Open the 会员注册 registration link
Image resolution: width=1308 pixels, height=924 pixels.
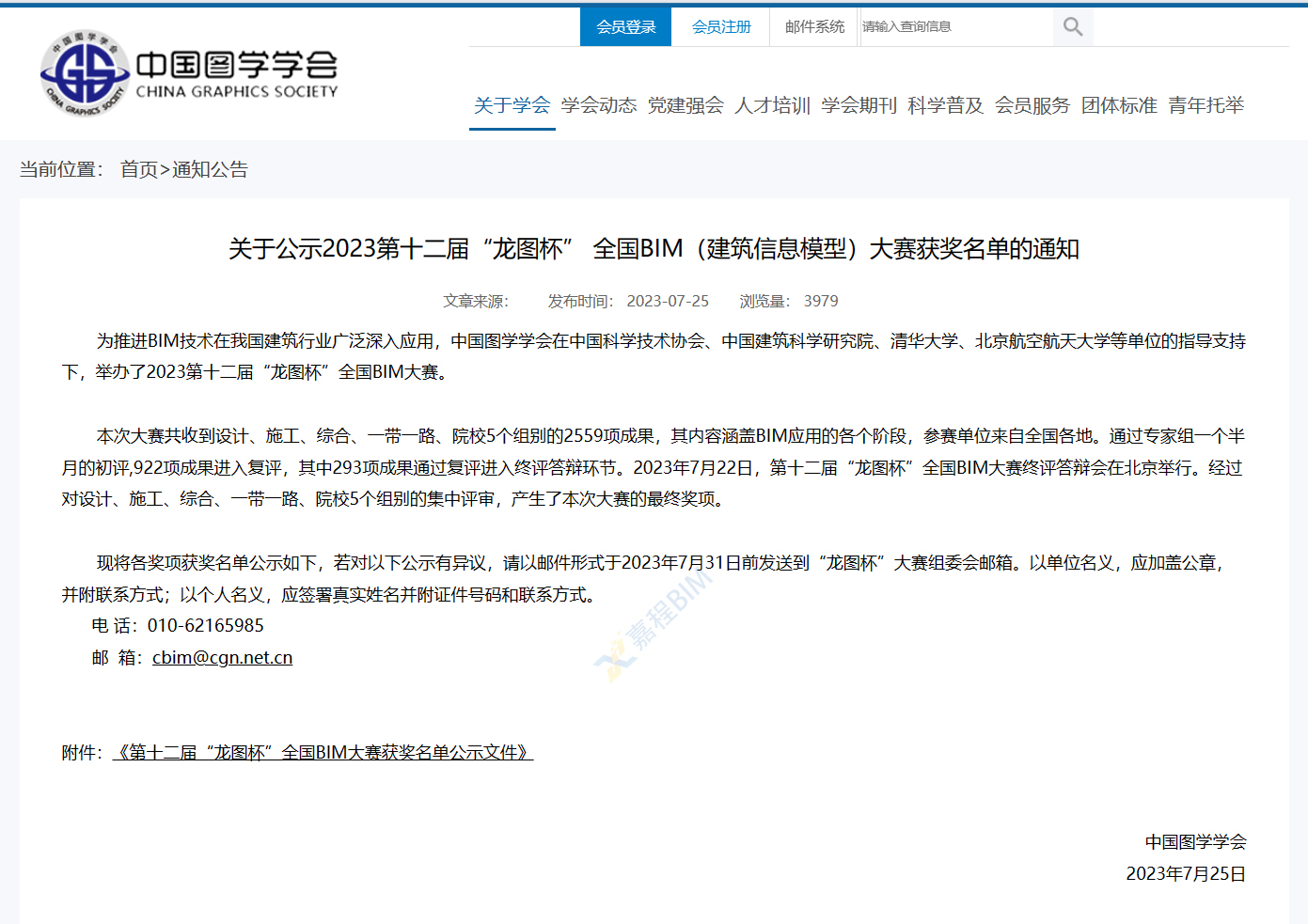point(721,27)
